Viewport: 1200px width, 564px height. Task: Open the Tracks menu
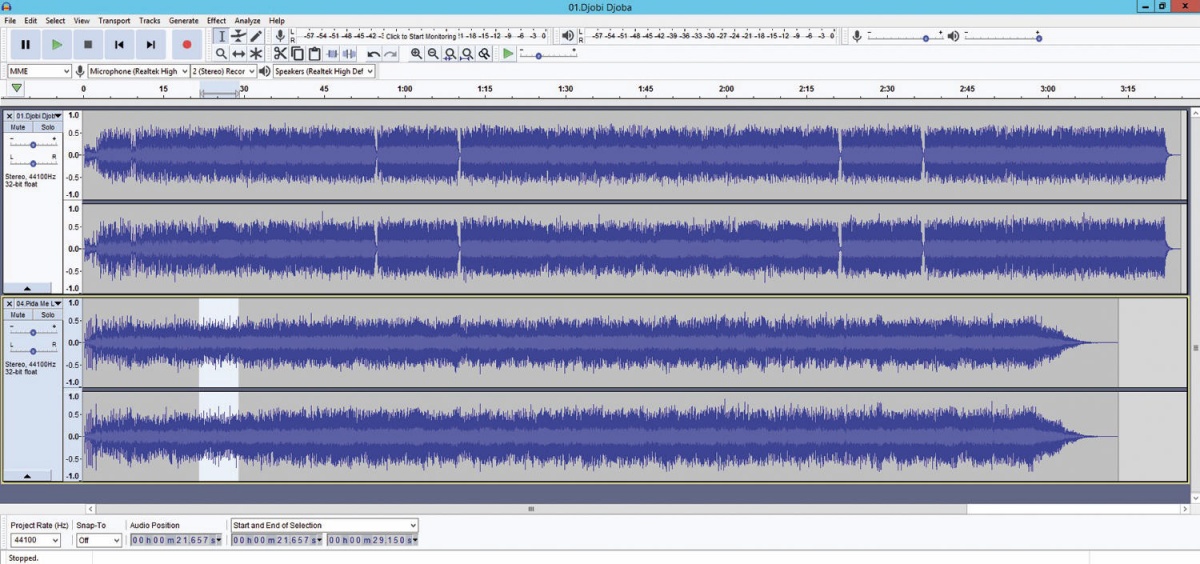(x=150, y=20)
